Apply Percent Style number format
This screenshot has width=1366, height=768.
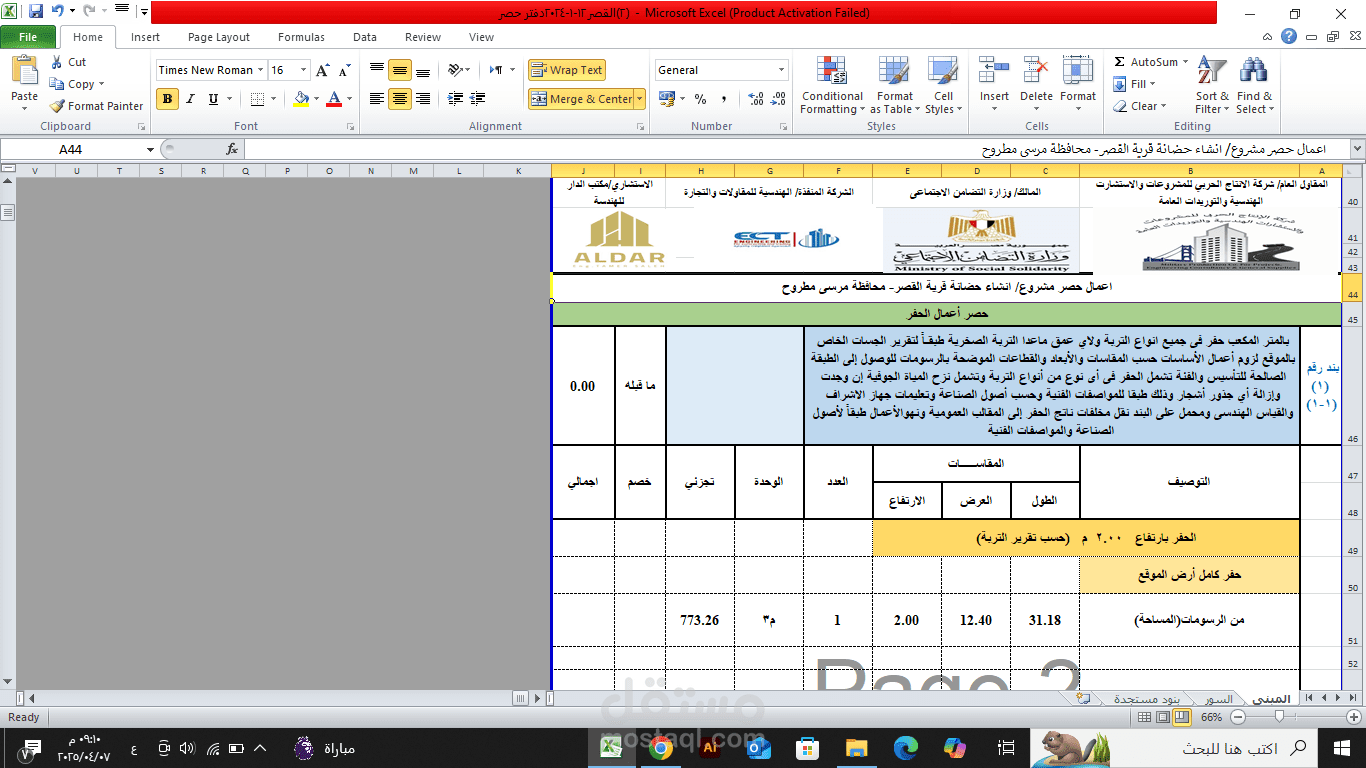point(700,99)
